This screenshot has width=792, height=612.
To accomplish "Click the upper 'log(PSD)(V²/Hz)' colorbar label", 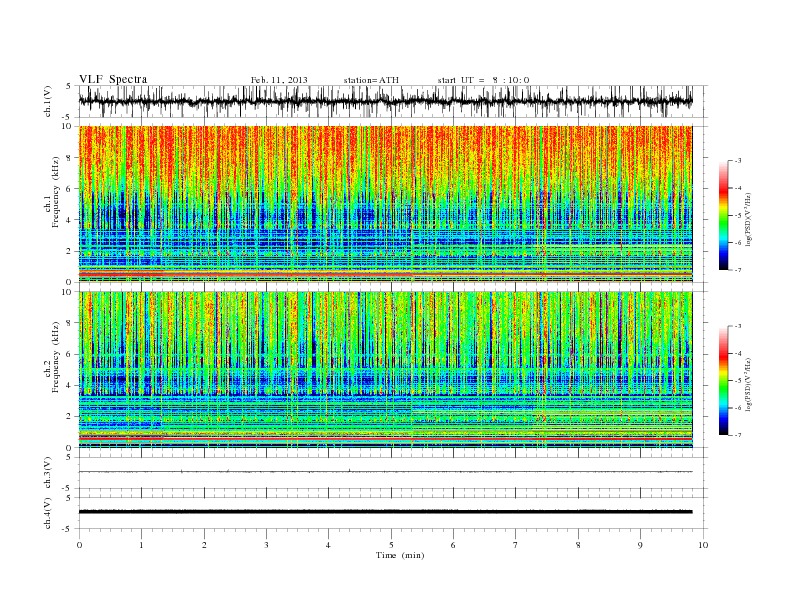I will tap(750, 219).
